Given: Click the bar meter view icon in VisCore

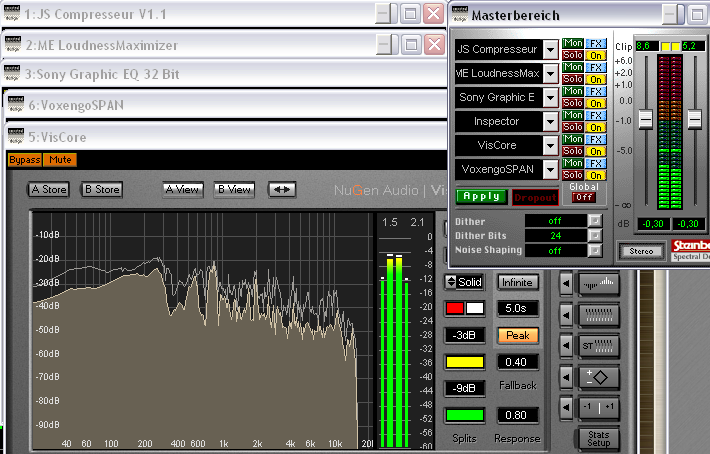Looking at the screenshot, I should 599,315.
